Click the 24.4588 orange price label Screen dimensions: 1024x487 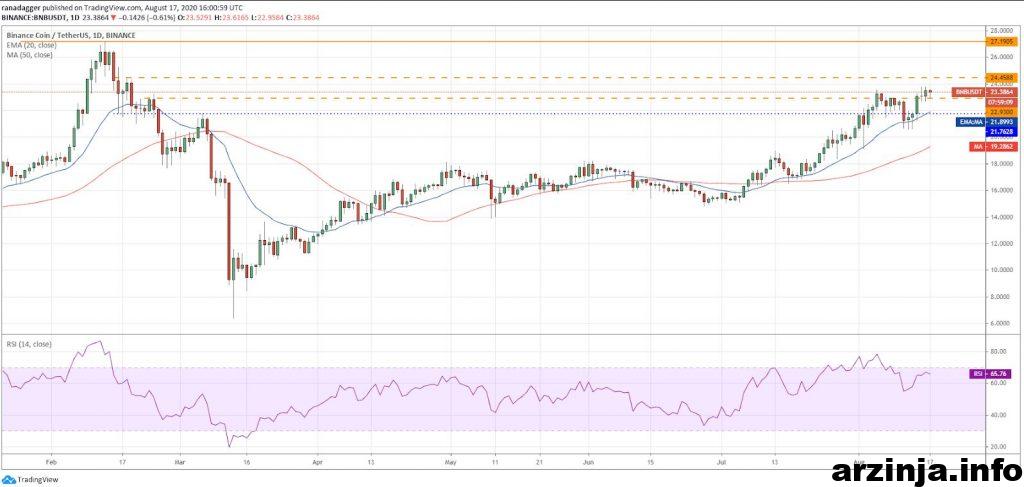[1001, 77]
